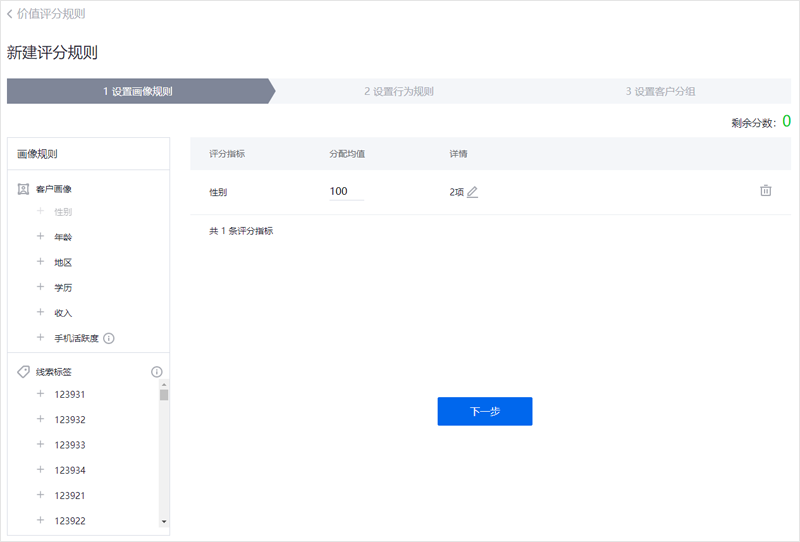Select the 客户画像 category header

[53, 189]
